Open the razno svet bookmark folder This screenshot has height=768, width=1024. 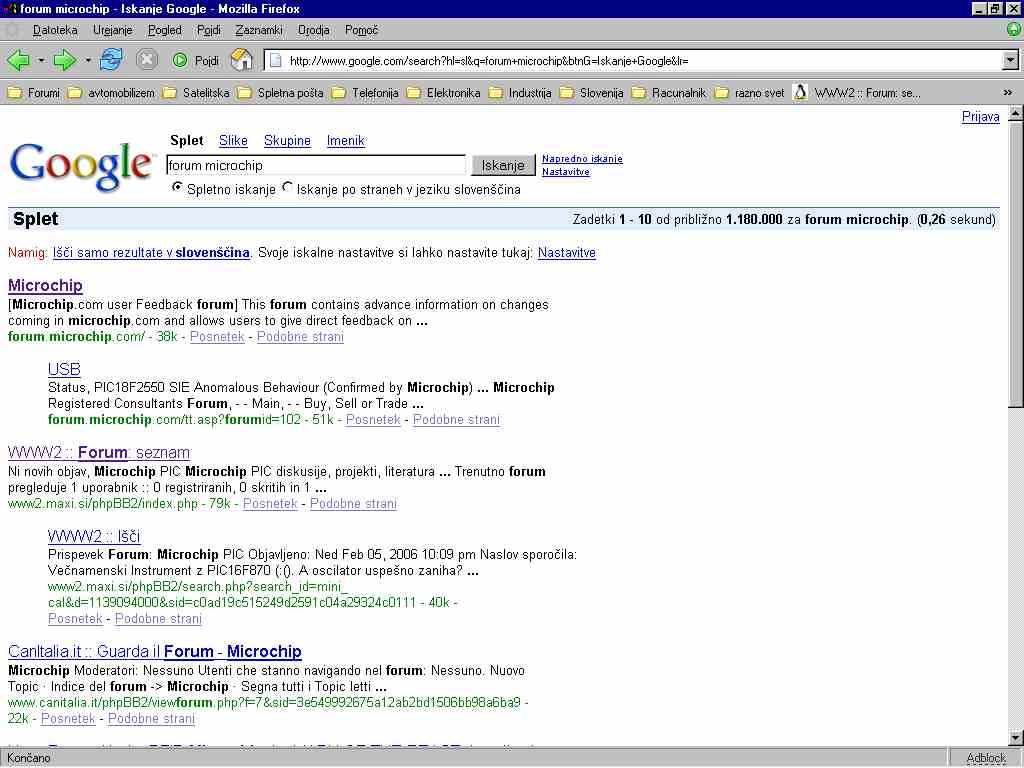pyautogui.click(x=749, y=93)
